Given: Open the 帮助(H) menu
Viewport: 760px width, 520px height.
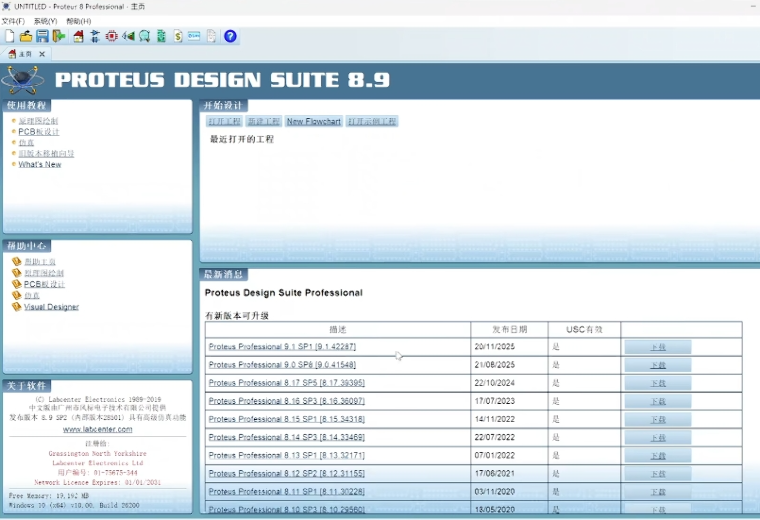Looking at the screenshot, I should point(78,21).
